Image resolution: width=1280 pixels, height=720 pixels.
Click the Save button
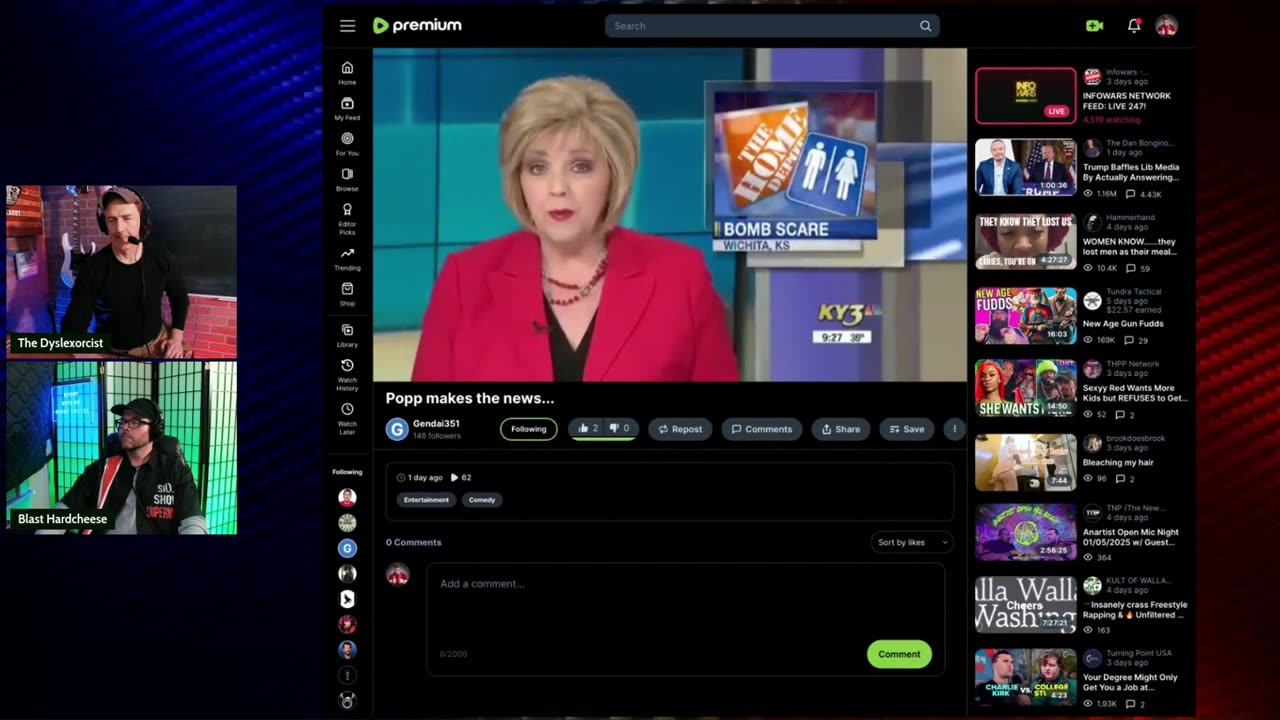tap(907, 429)
